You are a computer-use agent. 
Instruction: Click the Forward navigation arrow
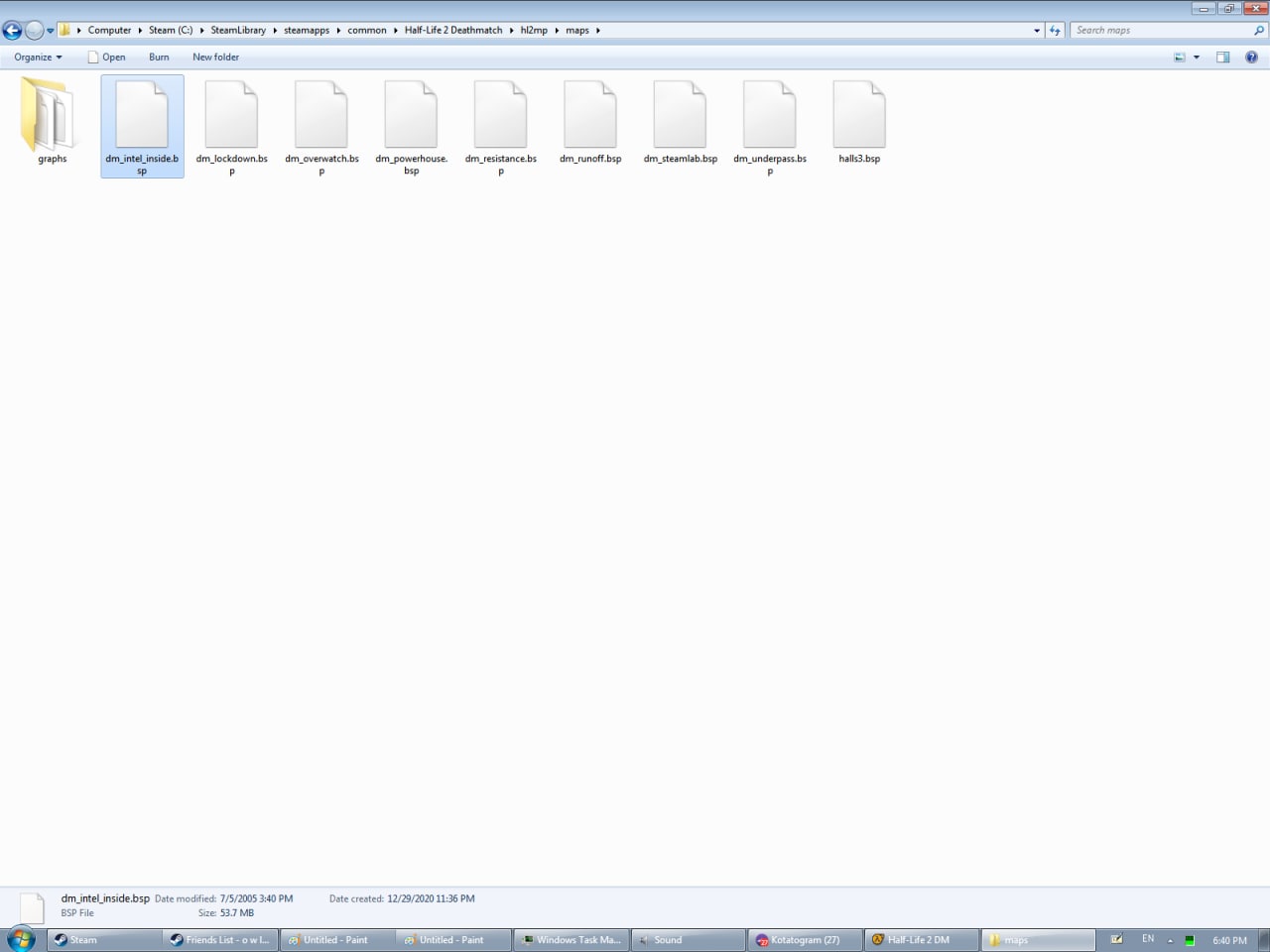tap(35, 31)
